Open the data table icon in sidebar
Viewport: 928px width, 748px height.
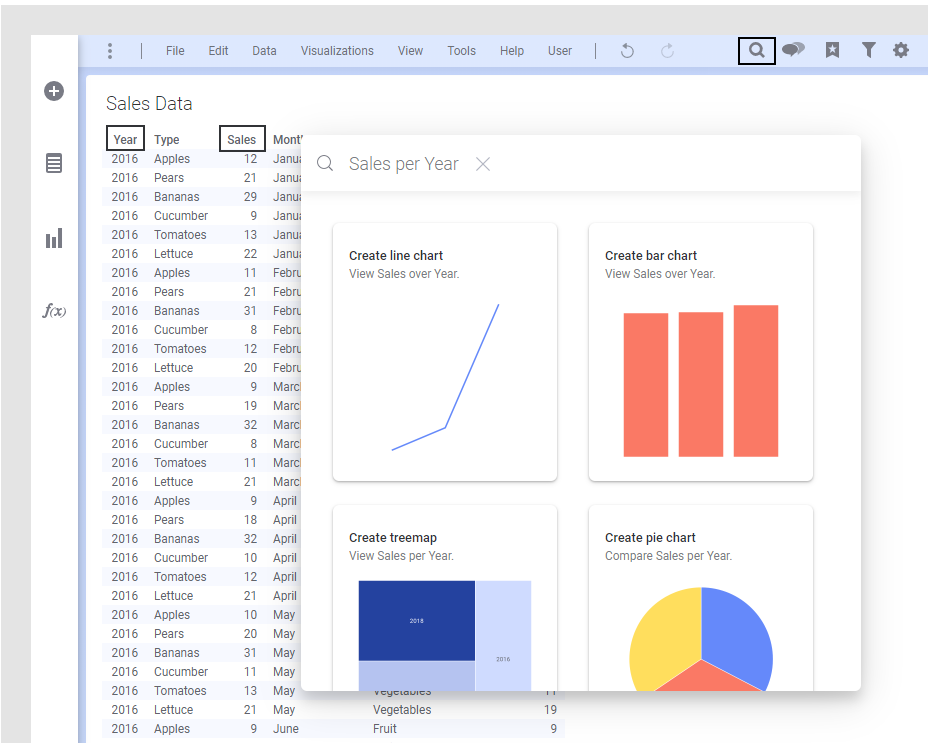[54, 163]
